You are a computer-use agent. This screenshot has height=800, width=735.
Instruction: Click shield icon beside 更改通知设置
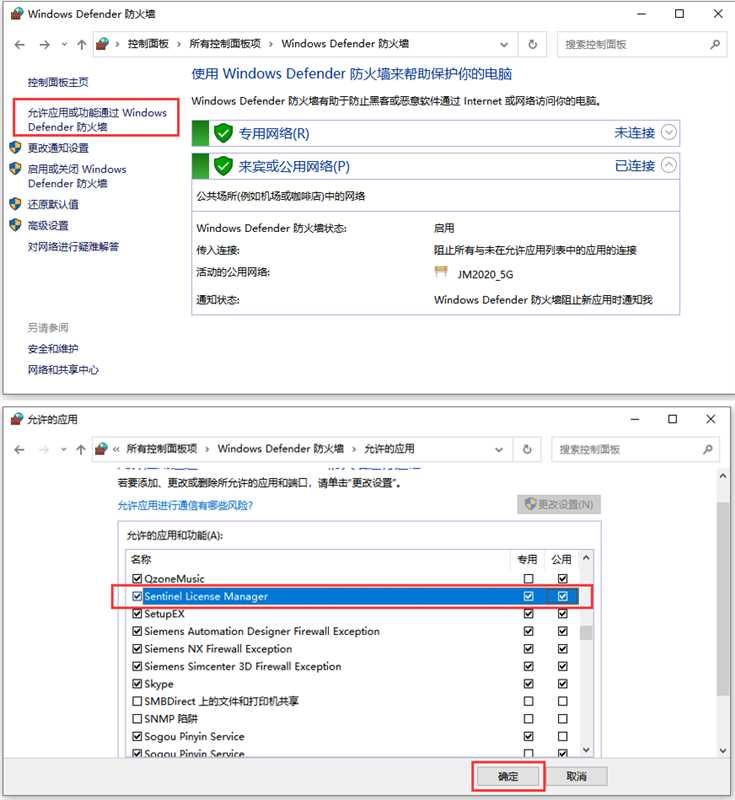pyautogui.click(x=15, y=147)
